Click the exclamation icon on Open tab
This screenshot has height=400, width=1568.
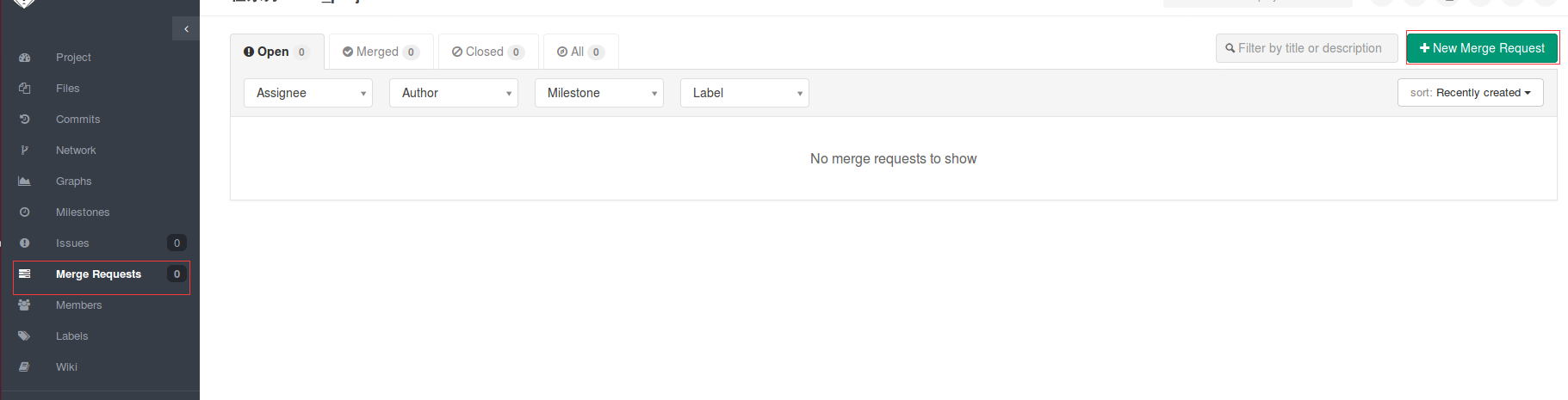click(249, 52)
